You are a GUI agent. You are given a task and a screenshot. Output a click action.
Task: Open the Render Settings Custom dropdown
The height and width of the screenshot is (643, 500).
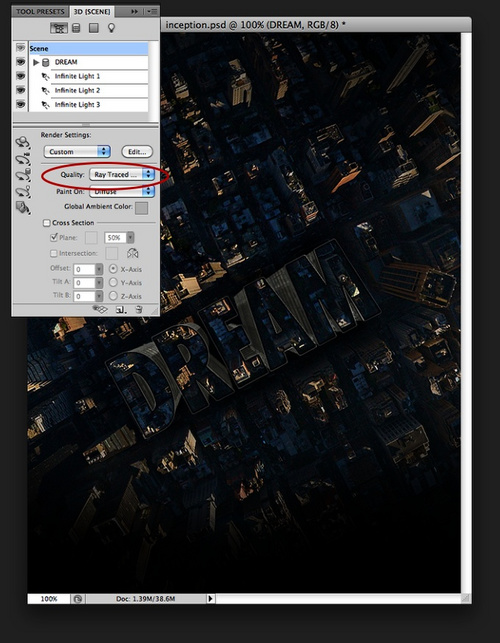coord(77,152)
